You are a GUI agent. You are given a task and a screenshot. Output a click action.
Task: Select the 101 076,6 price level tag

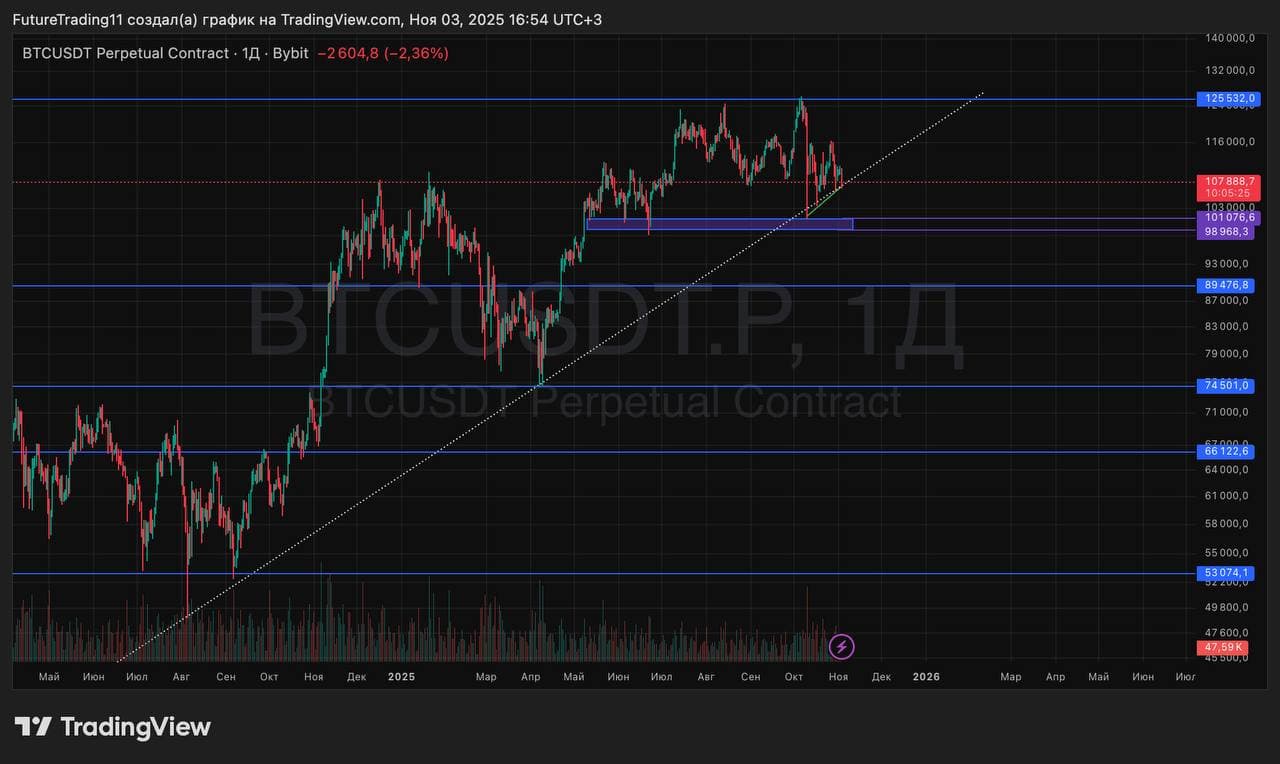pyautogui.click(x=1226, y=217)
